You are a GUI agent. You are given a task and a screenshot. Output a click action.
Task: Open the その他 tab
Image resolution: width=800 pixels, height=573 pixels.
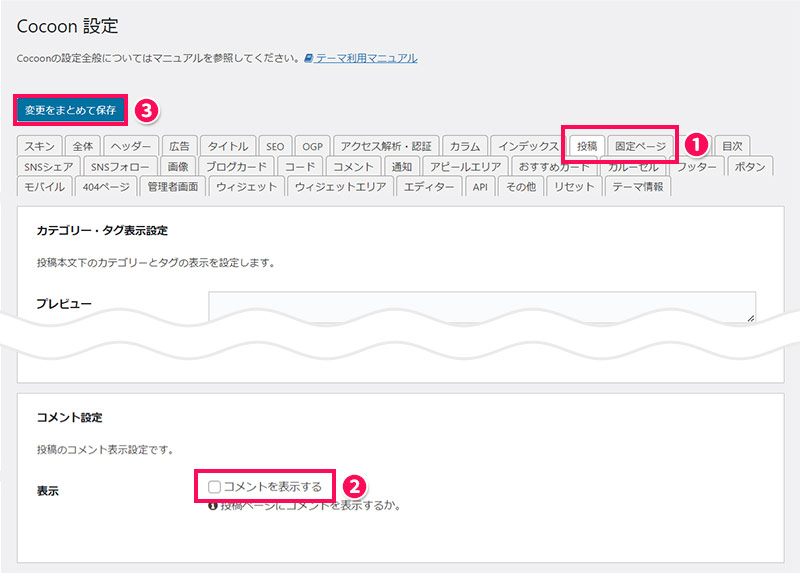tap(521, 187)
